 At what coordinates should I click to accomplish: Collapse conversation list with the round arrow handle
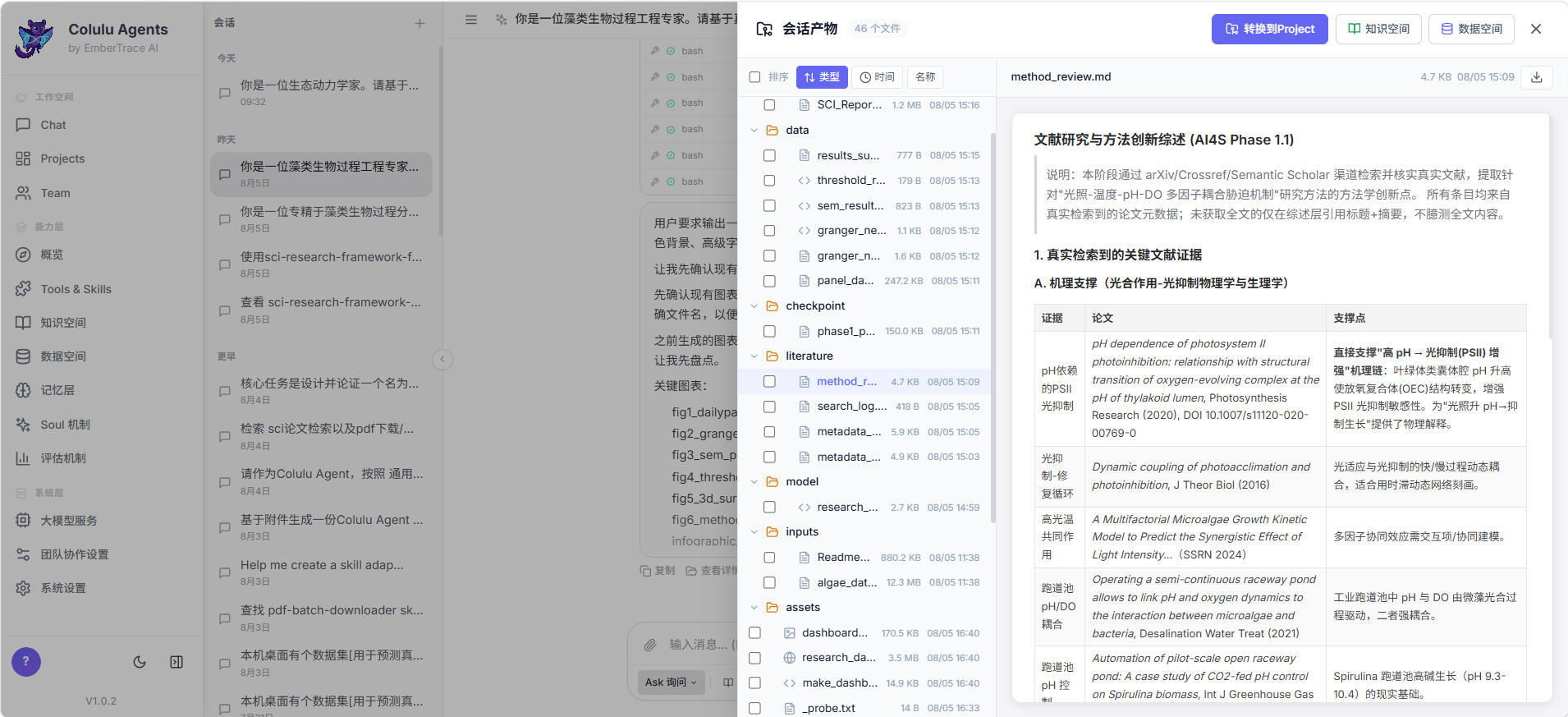(x=442, y=359)
